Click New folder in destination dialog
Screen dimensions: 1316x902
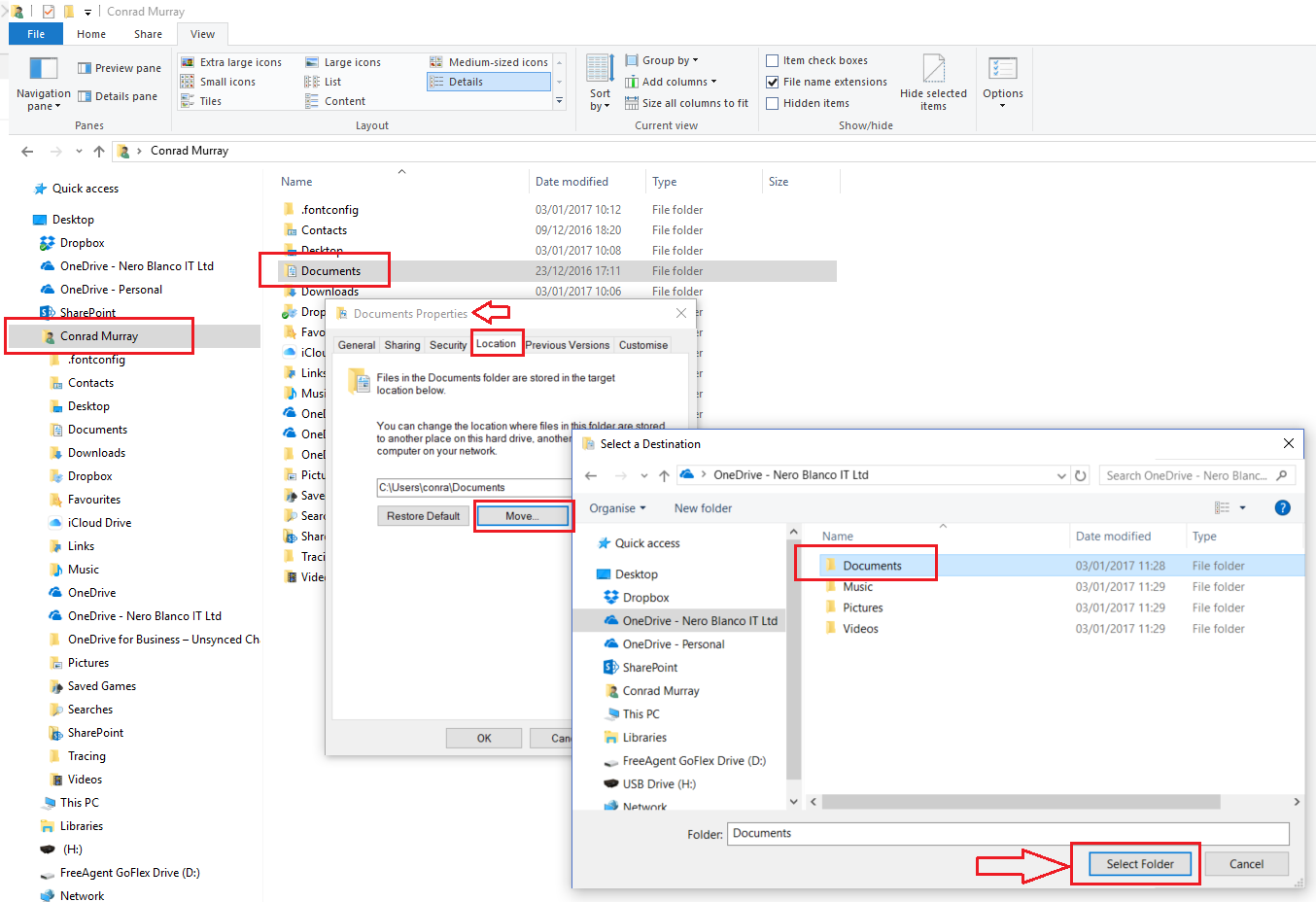point(703,508)
